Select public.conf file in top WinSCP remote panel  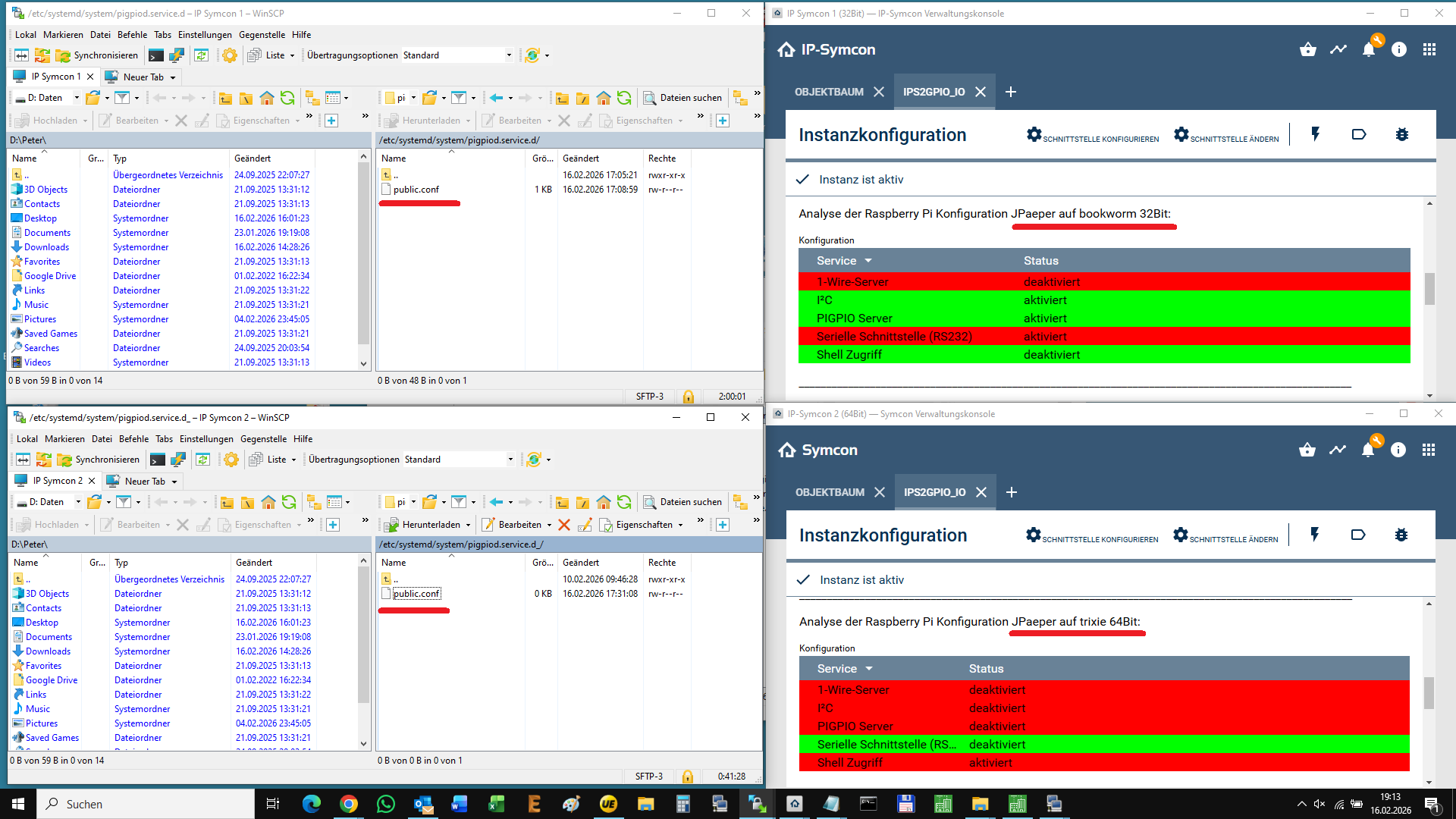click(x=416, y=190)
